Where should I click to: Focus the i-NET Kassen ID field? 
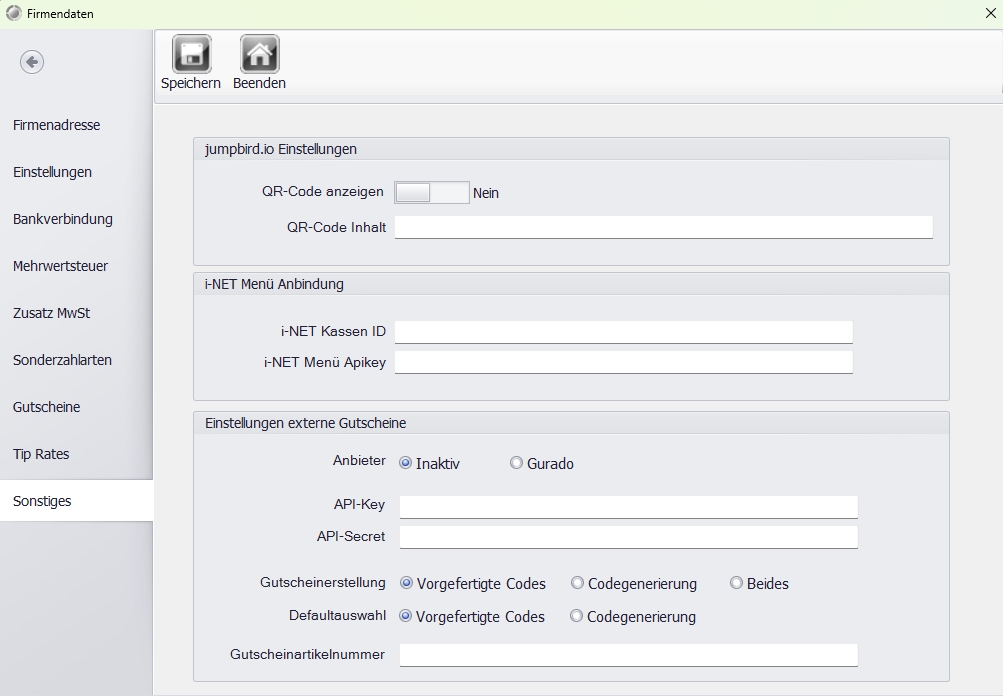pyautogui.click(x=623, y=332)
